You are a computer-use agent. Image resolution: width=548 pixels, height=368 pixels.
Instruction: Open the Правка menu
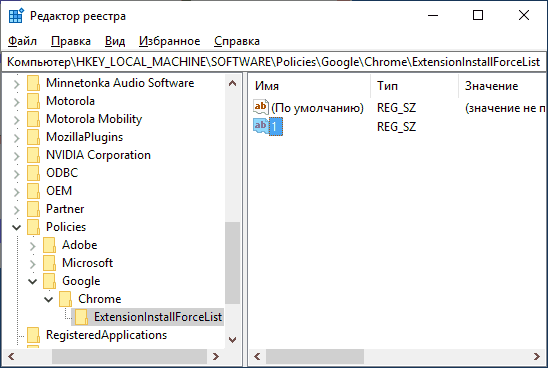click(x=71, y=41)
